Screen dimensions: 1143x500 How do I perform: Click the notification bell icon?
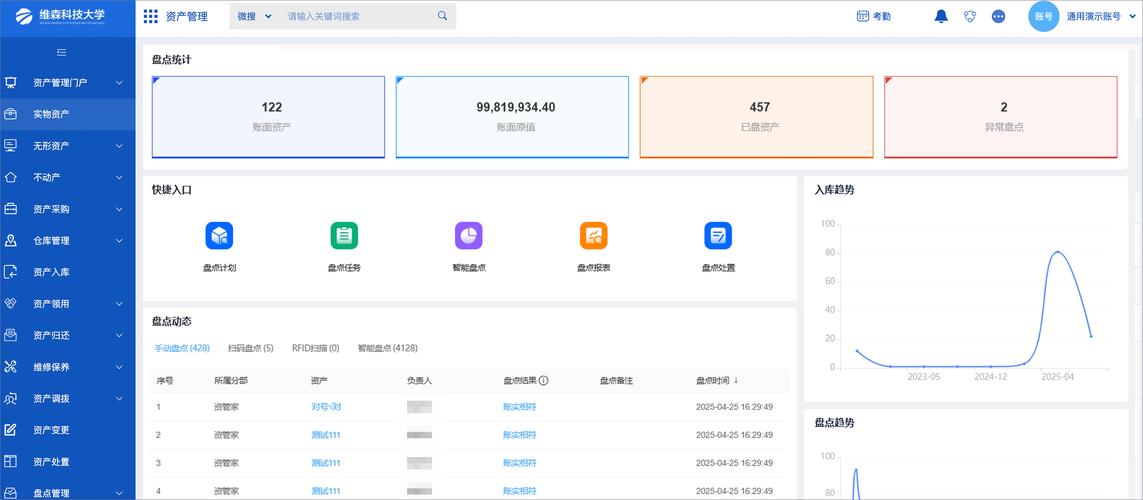click(x=941, y=16)
